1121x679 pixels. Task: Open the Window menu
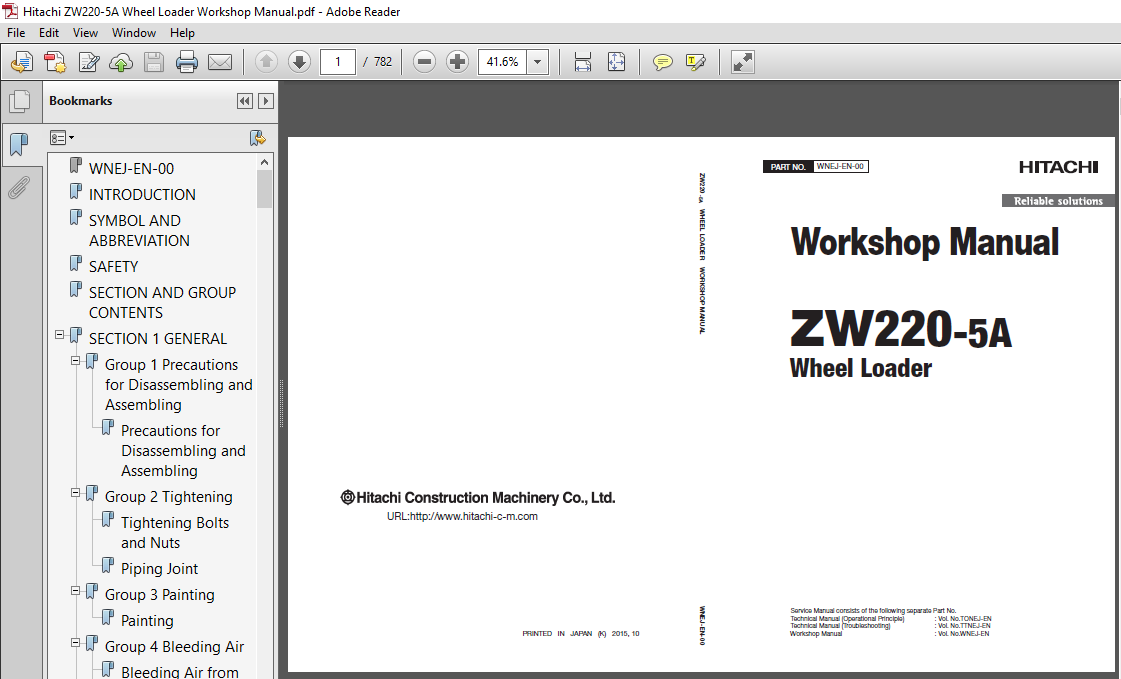(134, 33)
